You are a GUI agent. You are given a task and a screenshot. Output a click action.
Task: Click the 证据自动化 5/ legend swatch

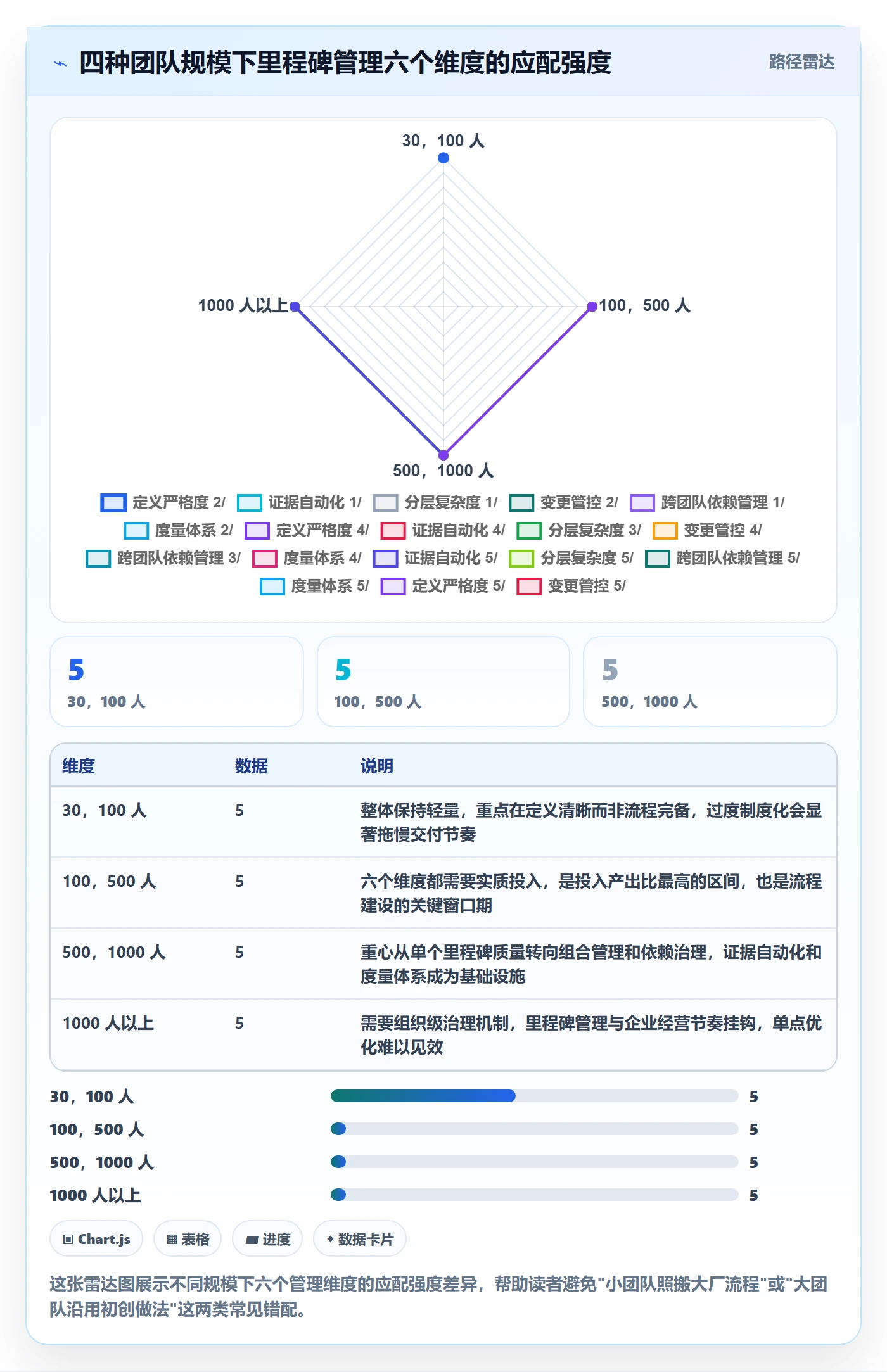pos(386,558)
